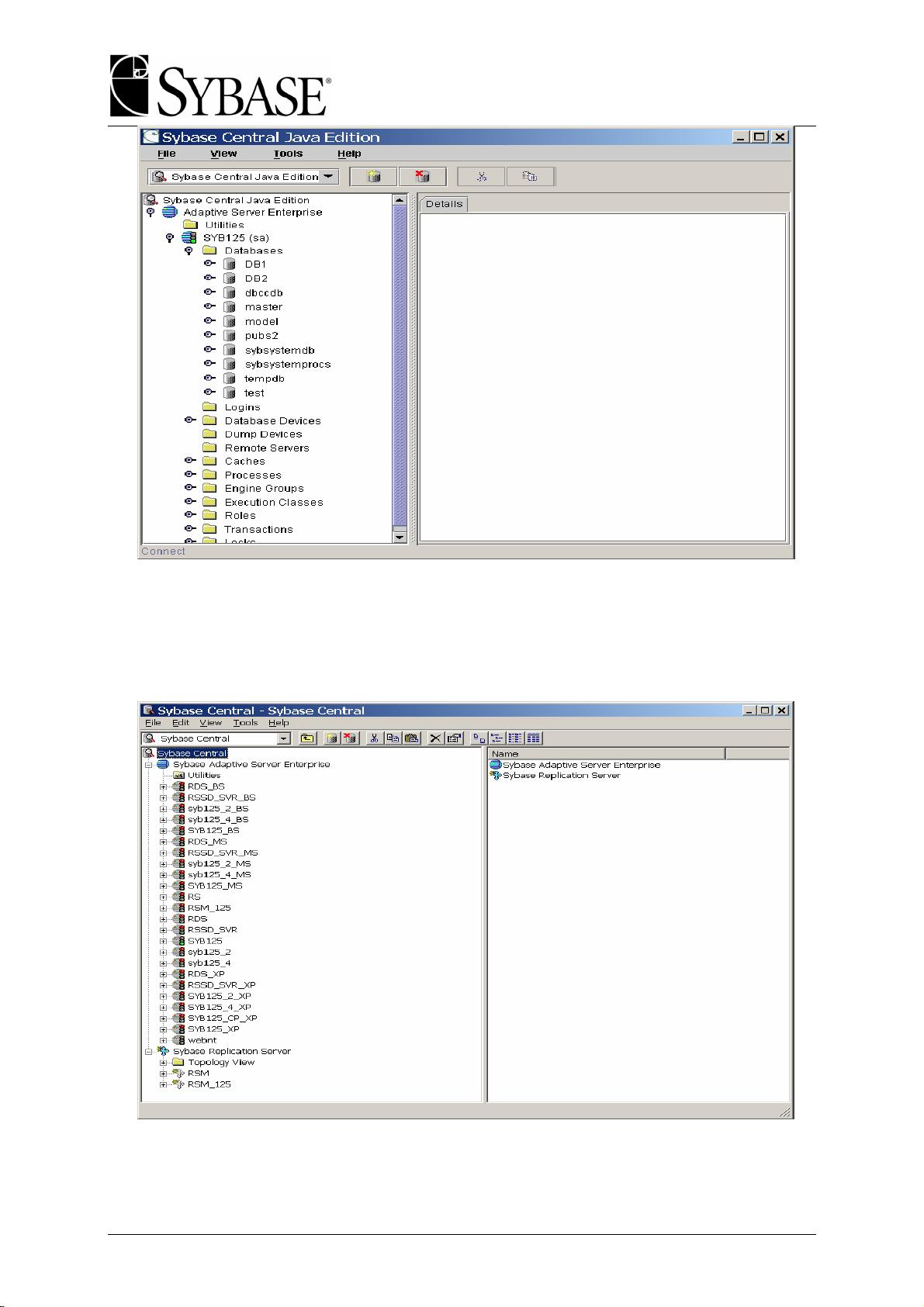The width and height of the screenshot is (924, 1307).
Task: Select the Dump Devices folder
Action: pos(263,434)
